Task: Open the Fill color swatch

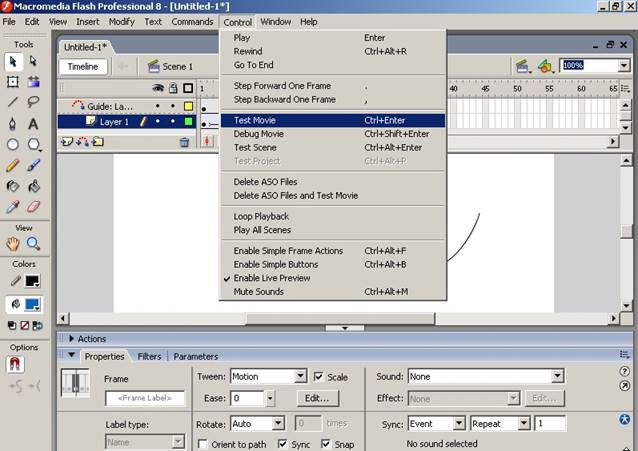Action: 32,304
